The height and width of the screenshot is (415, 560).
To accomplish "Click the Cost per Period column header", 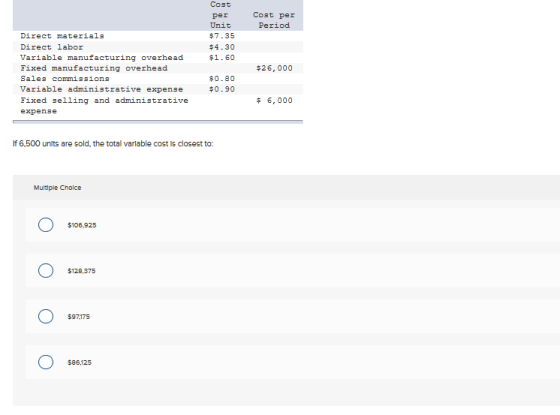I will (x=274, y=20).
